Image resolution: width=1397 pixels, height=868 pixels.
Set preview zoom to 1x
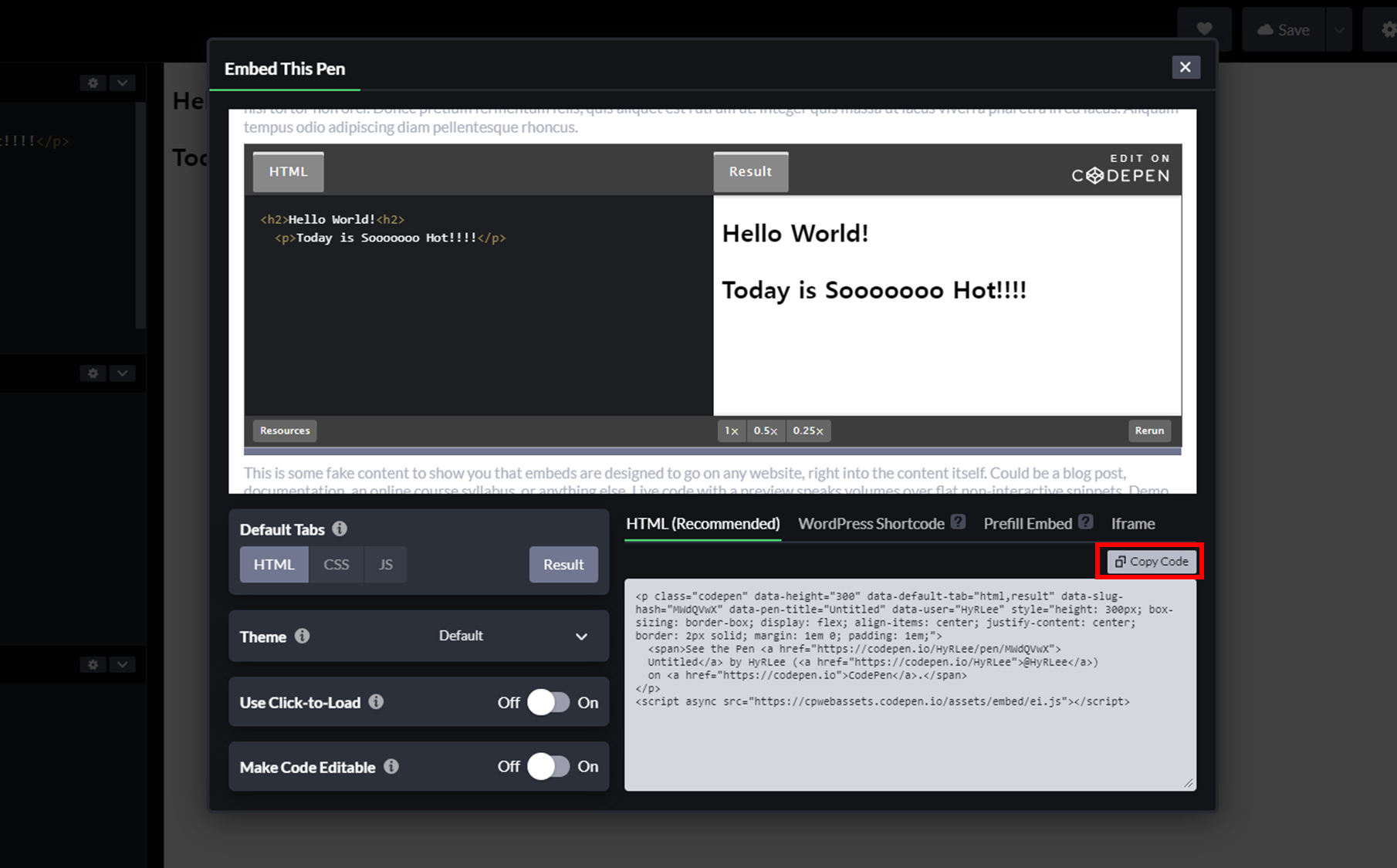(731, 431)
